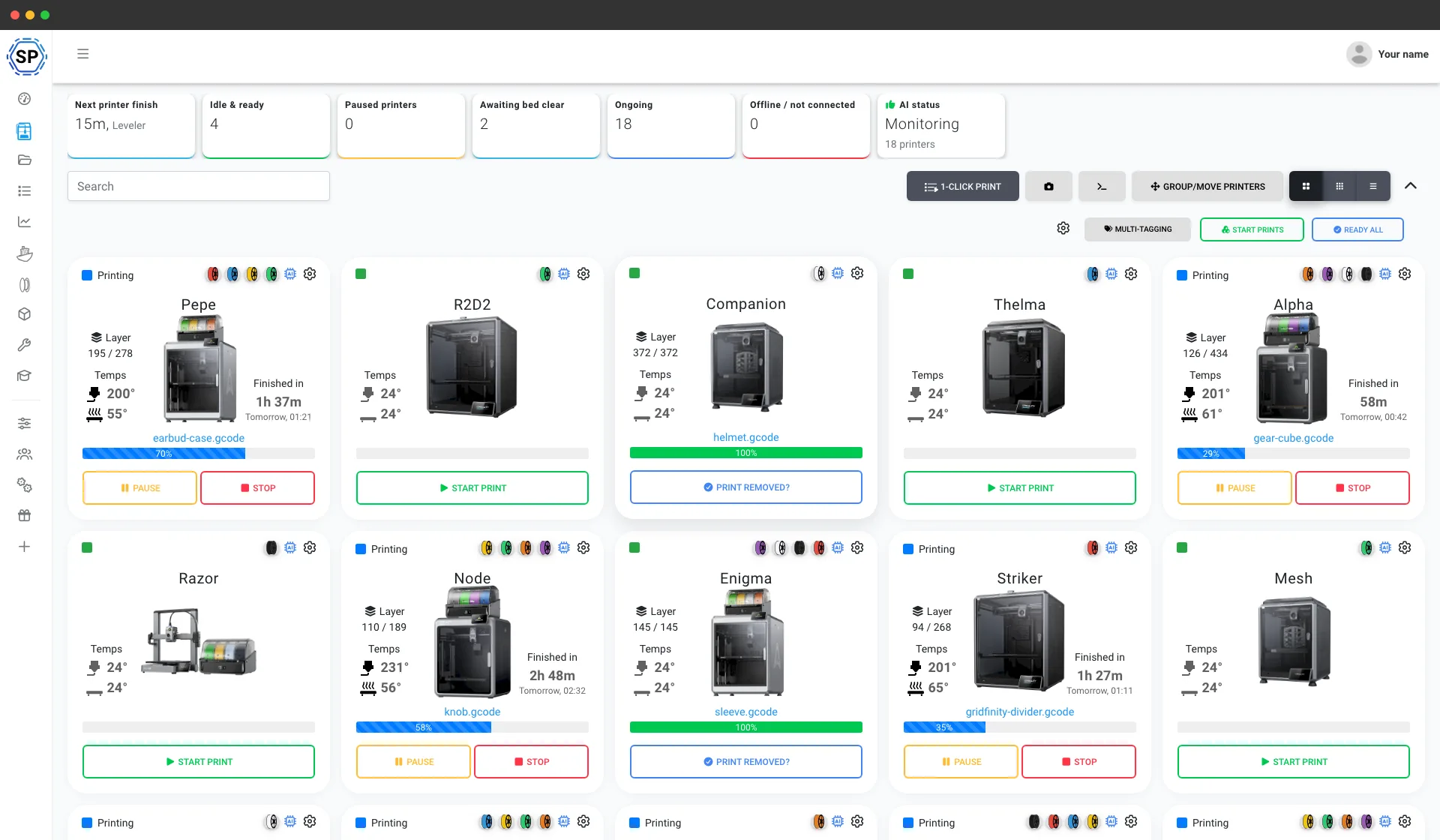
Task: Open the gear settings on Companion card
Action: tap(857, 274)
